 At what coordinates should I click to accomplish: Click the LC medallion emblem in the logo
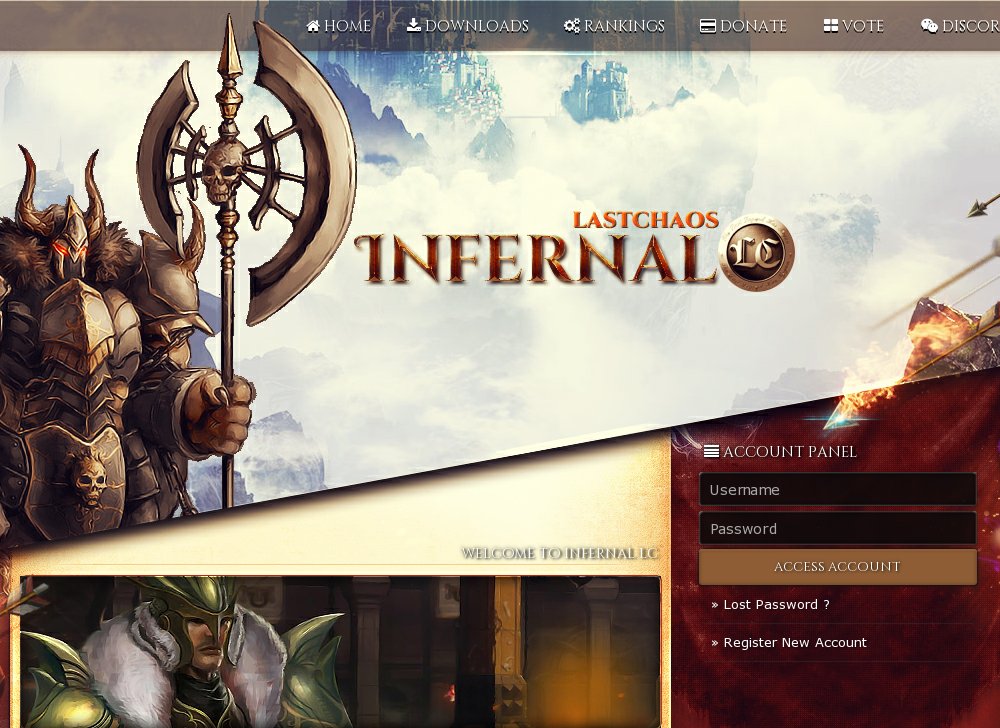[x=758, y=254]
